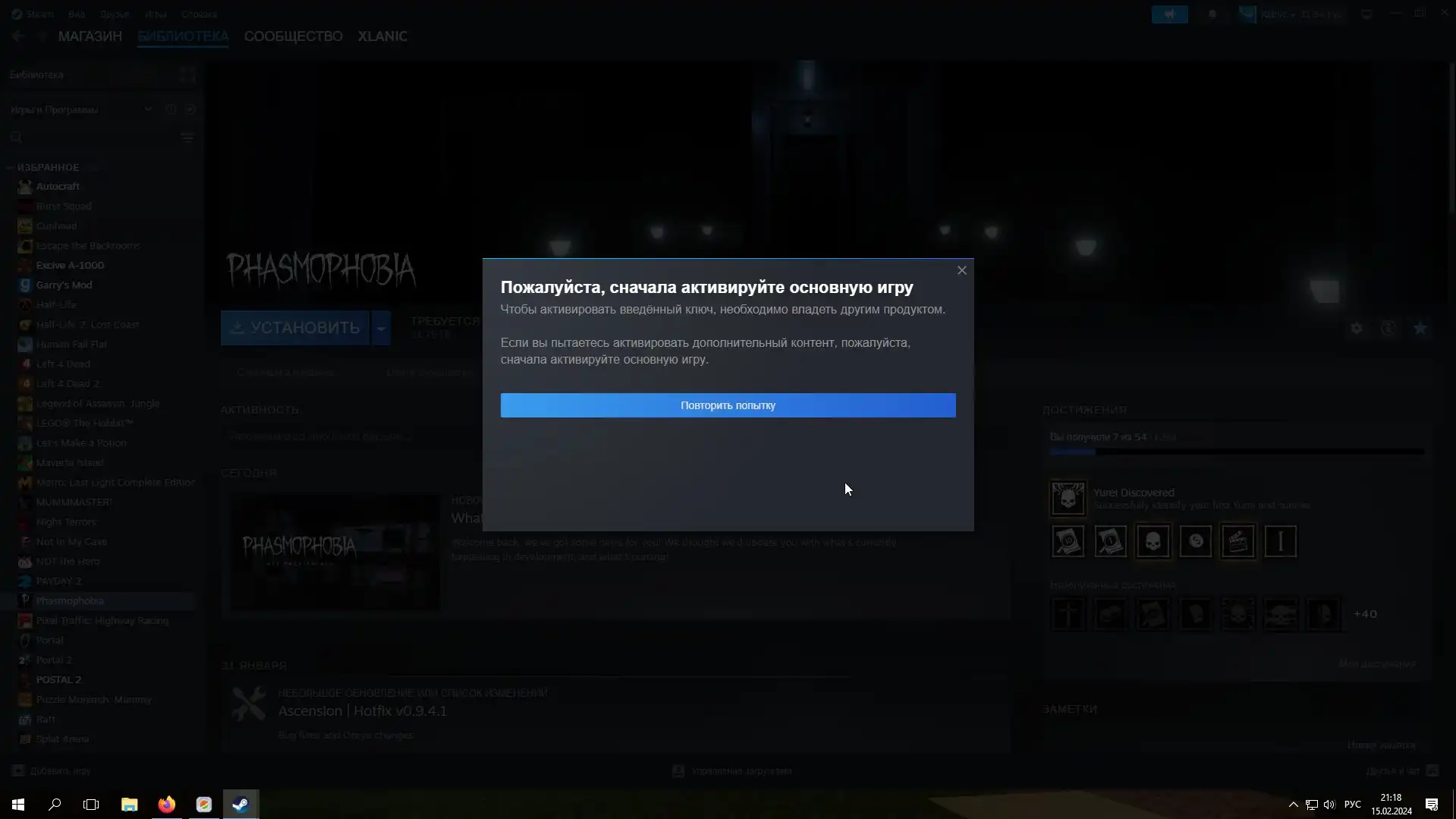Viewport: 1456px width, 819px height.
Task: Open the library filter options icon
Action: coord(187,137)
